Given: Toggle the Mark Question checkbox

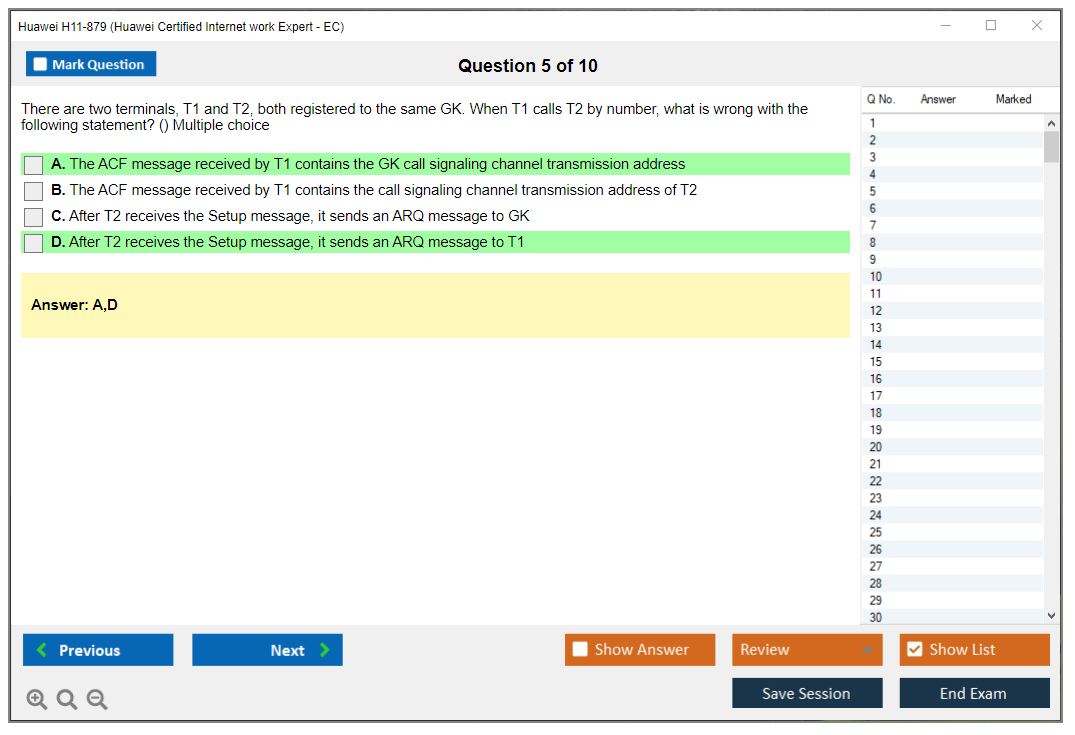Looking at the screenshot, I should 41,65.
